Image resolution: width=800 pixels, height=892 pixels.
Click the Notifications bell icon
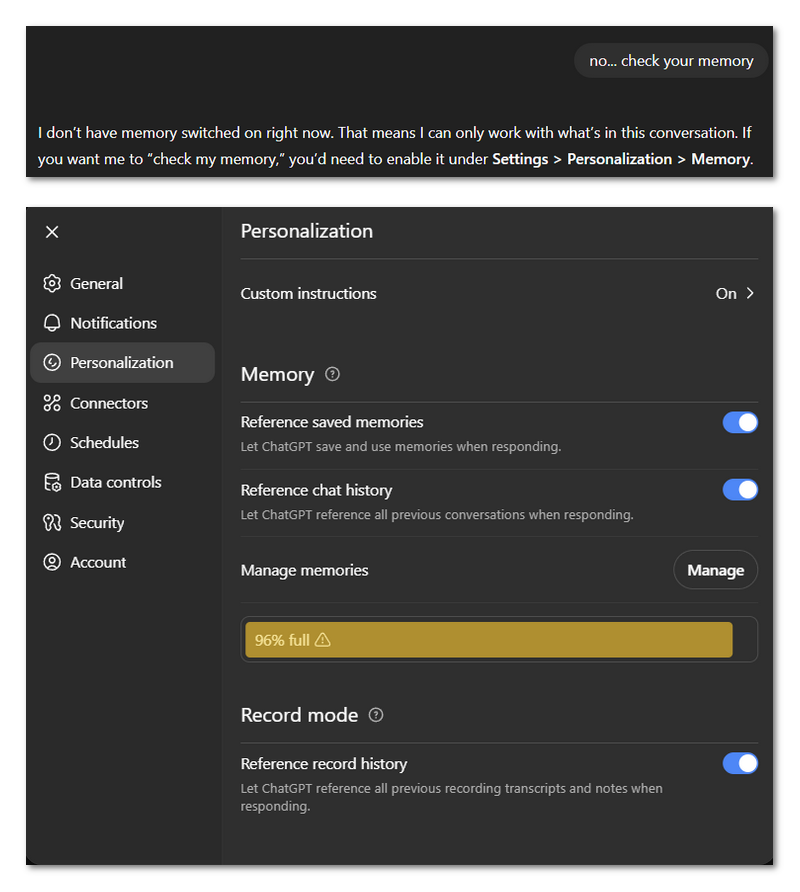[52, 323]
